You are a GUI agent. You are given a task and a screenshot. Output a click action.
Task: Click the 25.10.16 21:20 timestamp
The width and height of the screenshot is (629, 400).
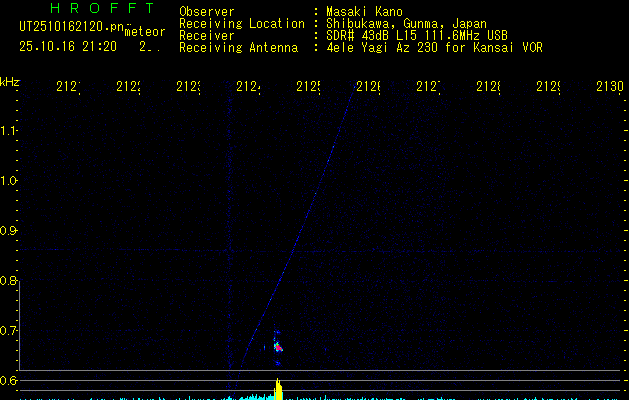point(68,46)
